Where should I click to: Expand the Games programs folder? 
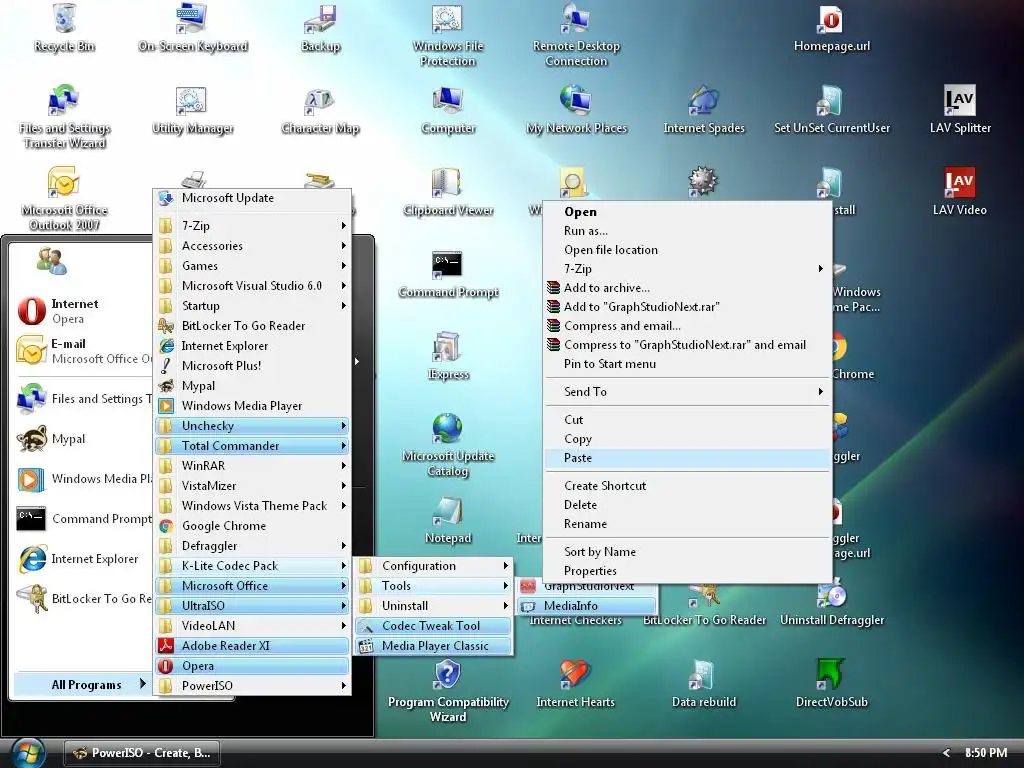252,266
